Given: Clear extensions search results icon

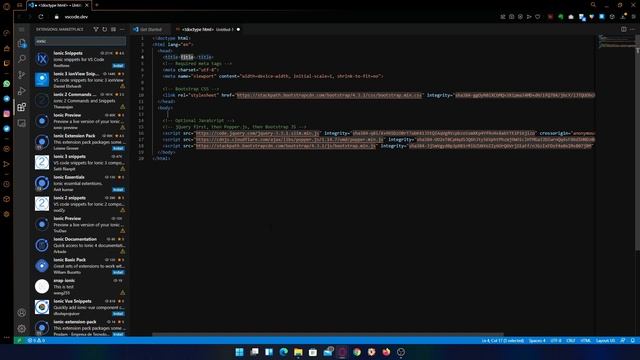Looking at the screenshot, I should tap(113, 29).
